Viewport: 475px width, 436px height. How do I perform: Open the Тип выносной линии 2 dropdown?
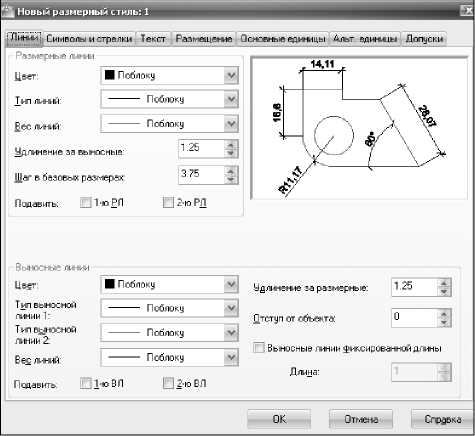[x=169, y=333]
